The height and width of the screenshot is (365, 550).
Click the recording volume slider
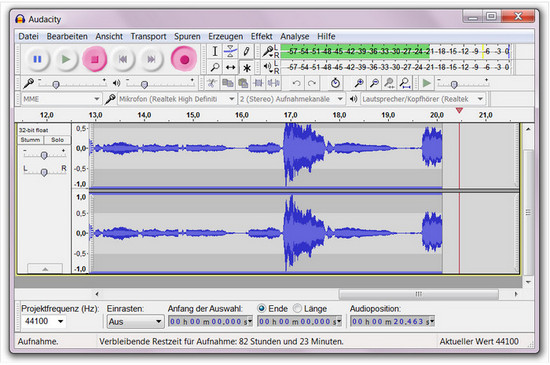pyautogui.click(x=72, y=84)
